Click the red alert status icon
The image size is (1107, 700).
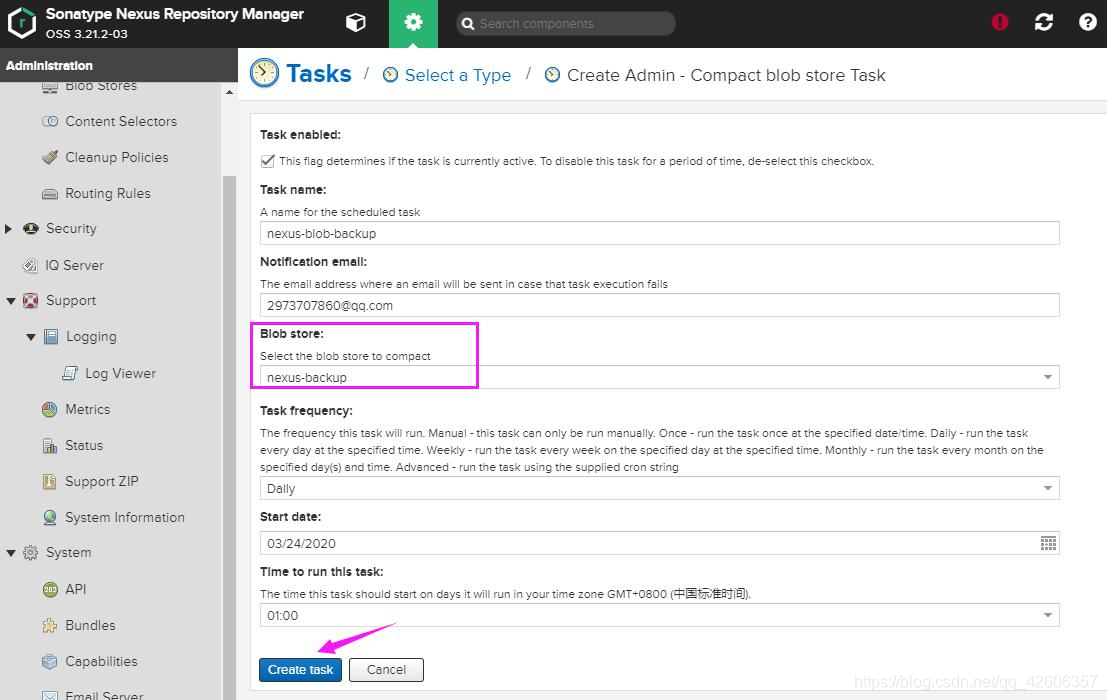click(1000, 23)
